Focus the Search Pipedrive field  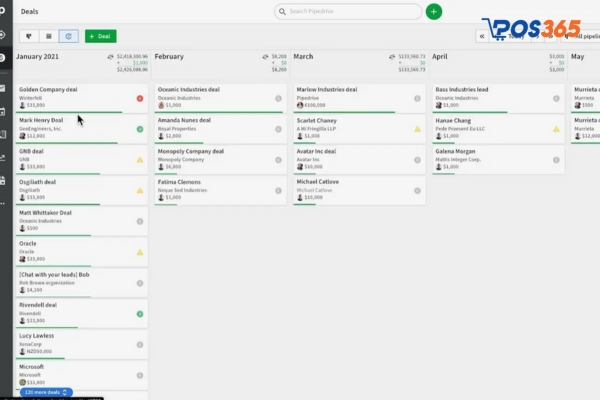click(x=348, y=11)
